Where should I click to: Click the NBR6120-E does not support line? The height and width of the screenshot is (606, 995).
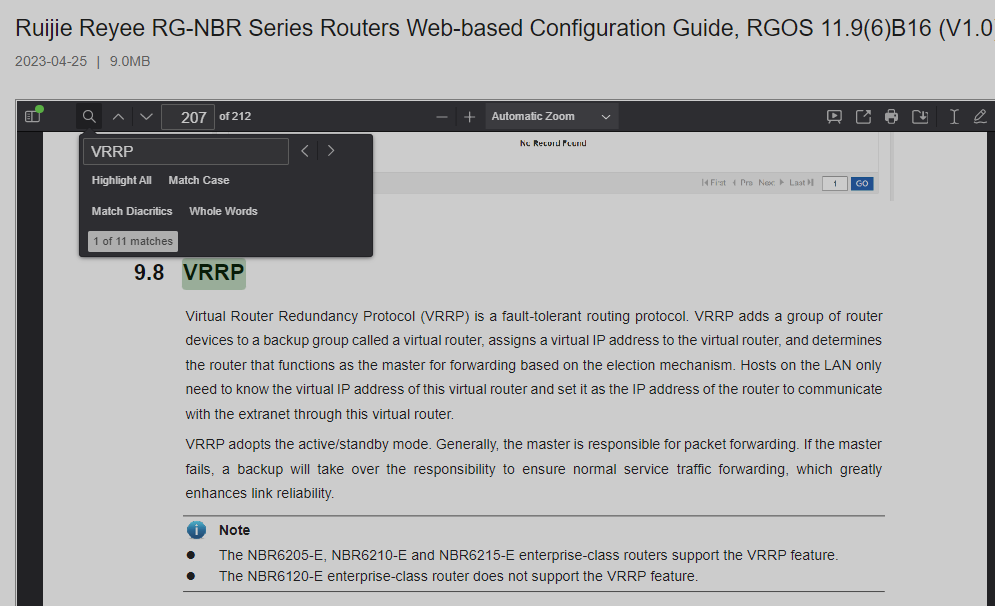click(458, 576)
